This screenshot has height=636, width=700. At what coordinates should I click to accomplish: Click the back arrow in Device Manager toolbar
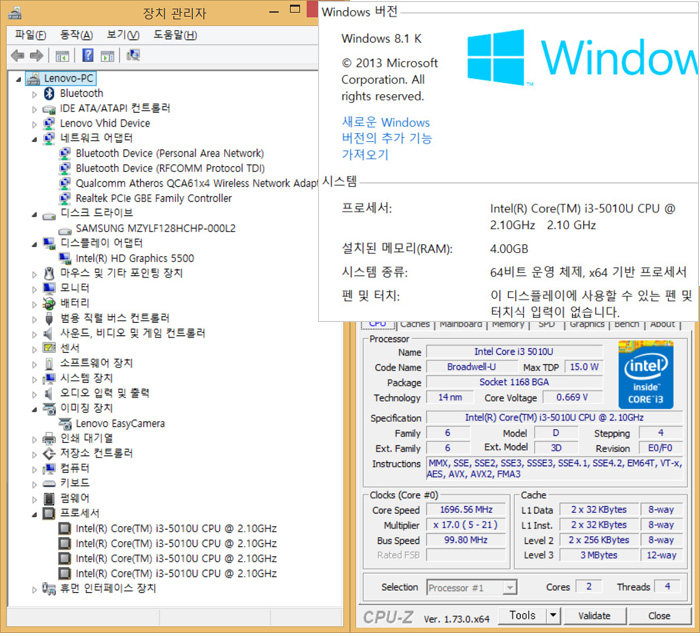tap(17, 56)
